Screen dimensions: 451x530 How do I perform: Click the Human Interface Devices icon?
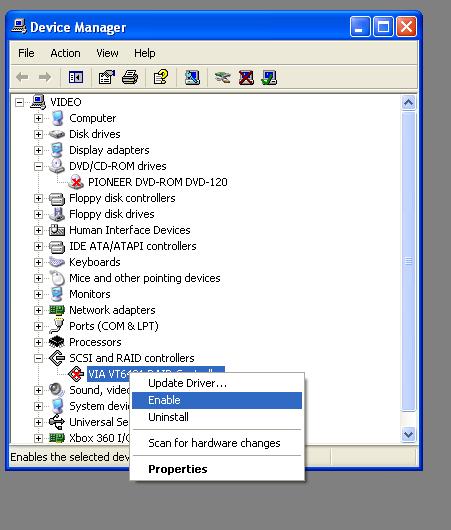pos(57,230)
